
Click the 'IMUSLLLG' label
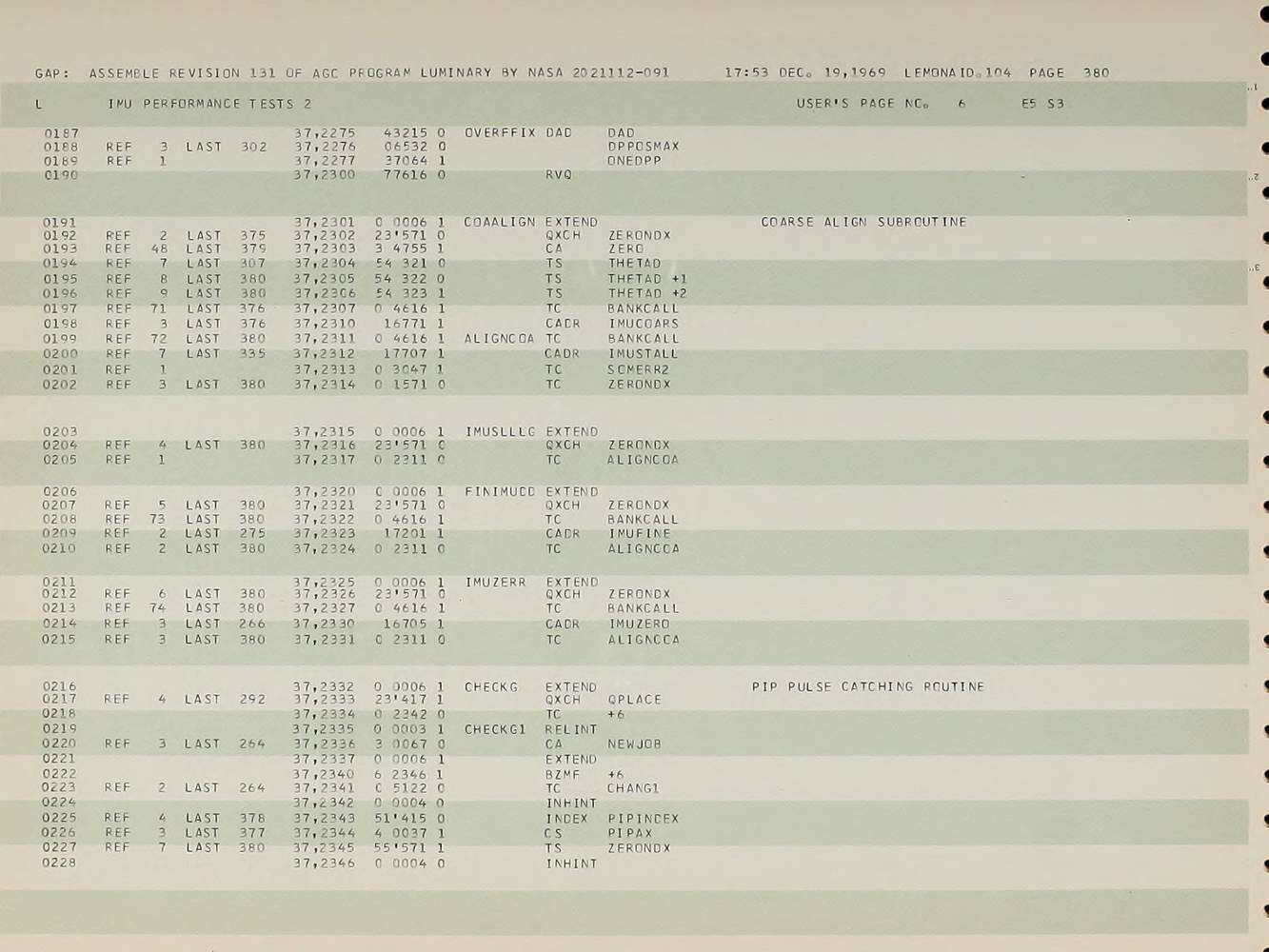coord(500,432)
